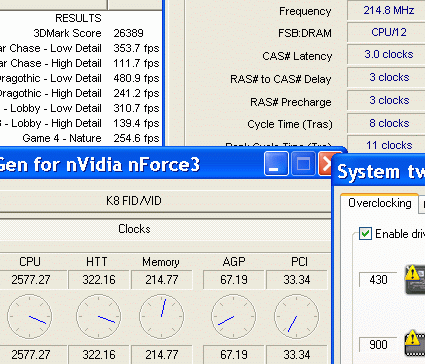The image size is (425, 364).
Task: Click the lower PCI value 33.34
Action: pyautogui.click(x=297, y=354)
